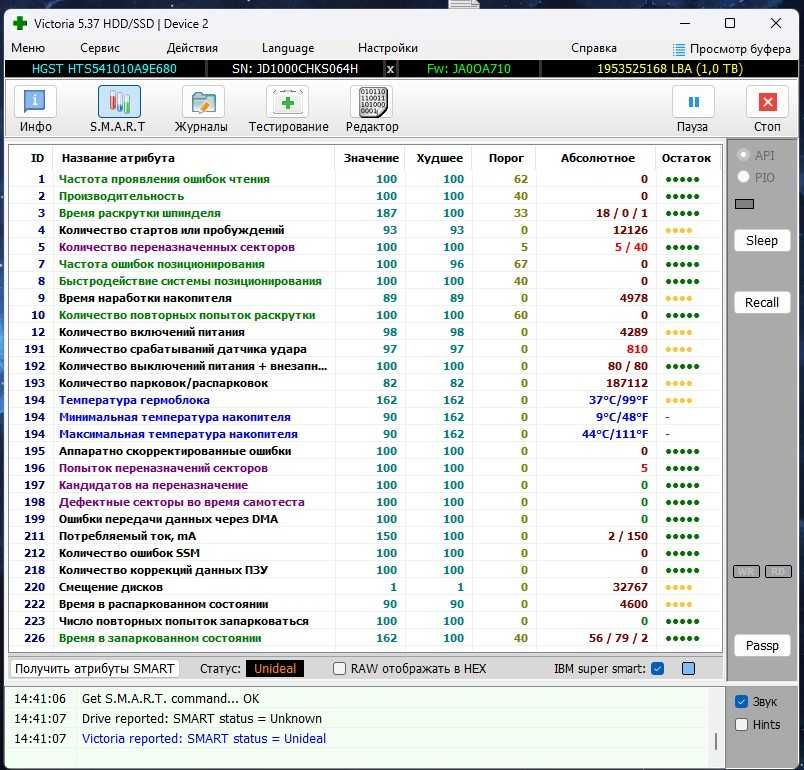The image size is (804, 770).
Task: Select row Количество срабатываний датчика удара
Action: [x=365, y=349]
